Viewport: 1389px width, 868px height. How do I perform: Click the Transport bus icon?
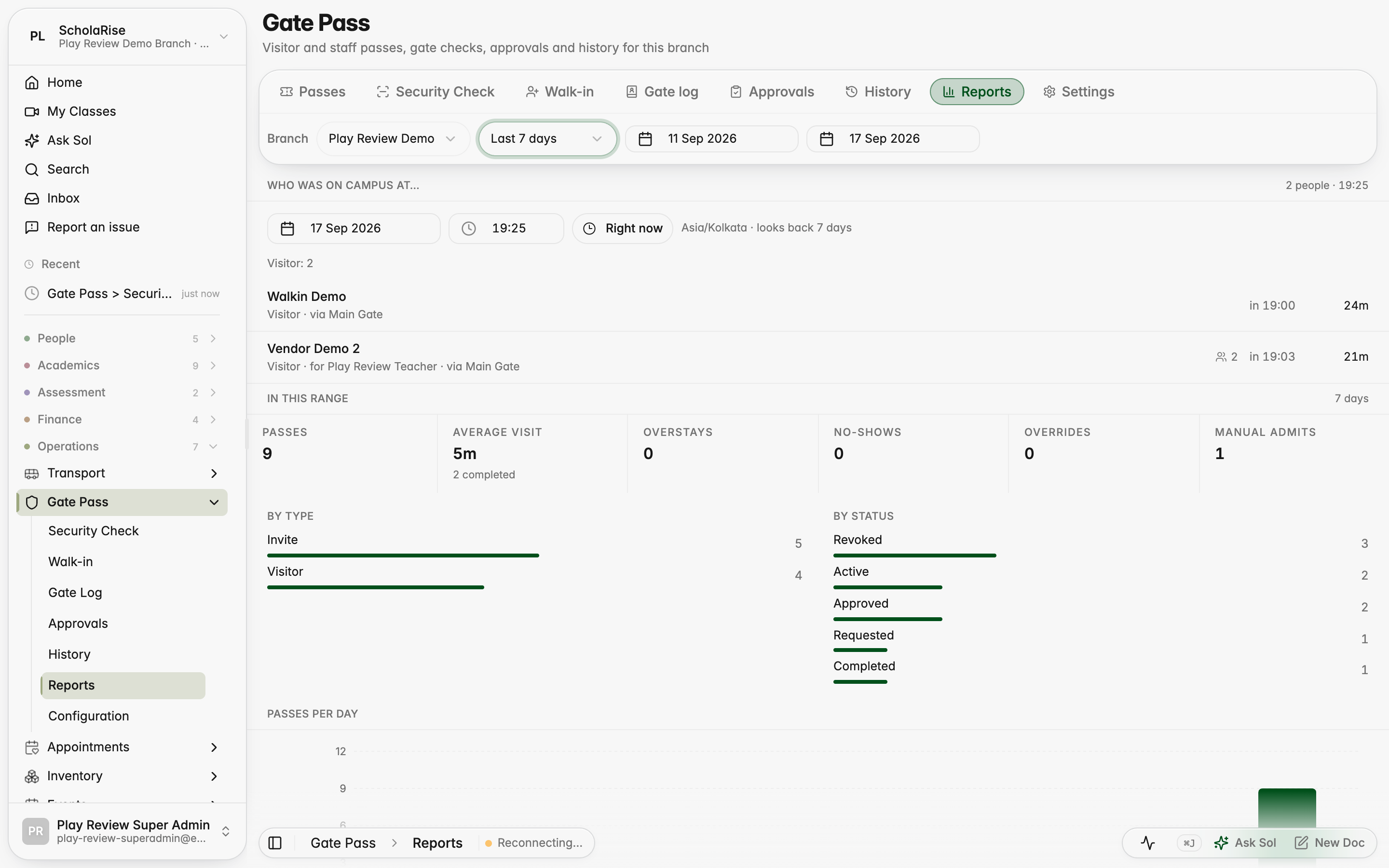point(31,474)
